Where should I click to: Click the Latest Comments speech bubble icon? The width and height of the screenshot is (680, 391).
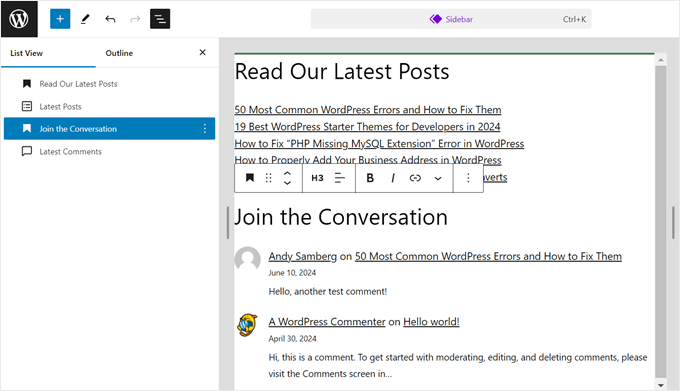27,151
